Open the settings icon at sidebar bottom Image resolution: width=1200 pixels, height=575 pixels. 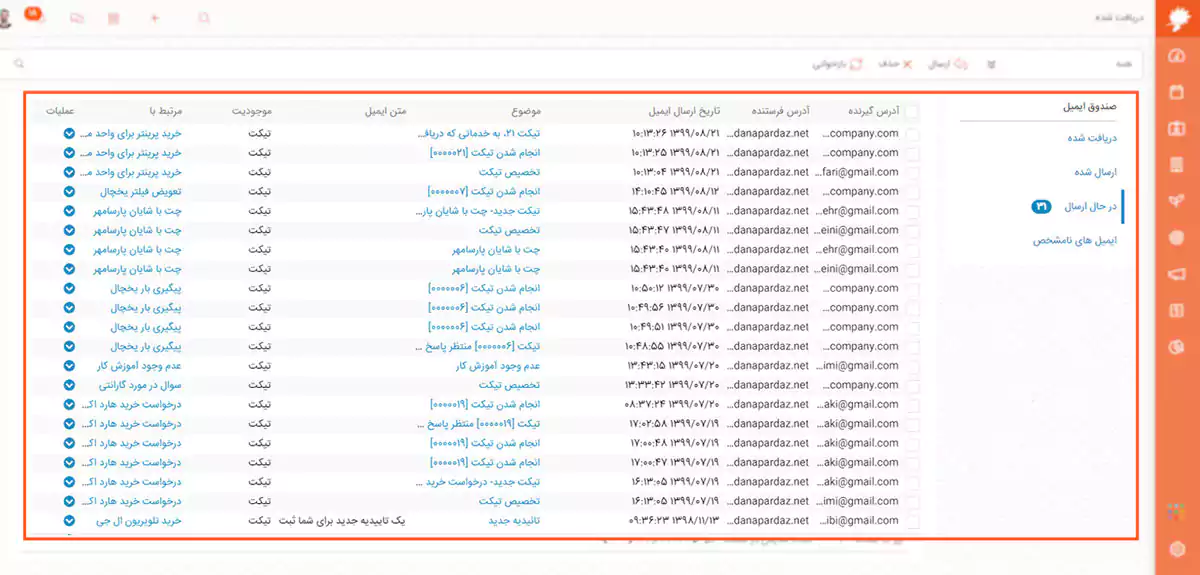(x=1176, y=547)
